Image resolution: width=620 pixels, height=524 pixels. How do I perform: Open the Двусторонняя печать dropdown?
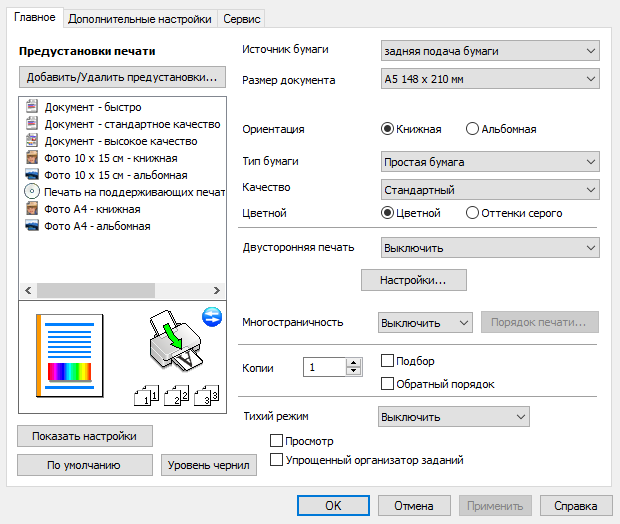tap(490, 248)
